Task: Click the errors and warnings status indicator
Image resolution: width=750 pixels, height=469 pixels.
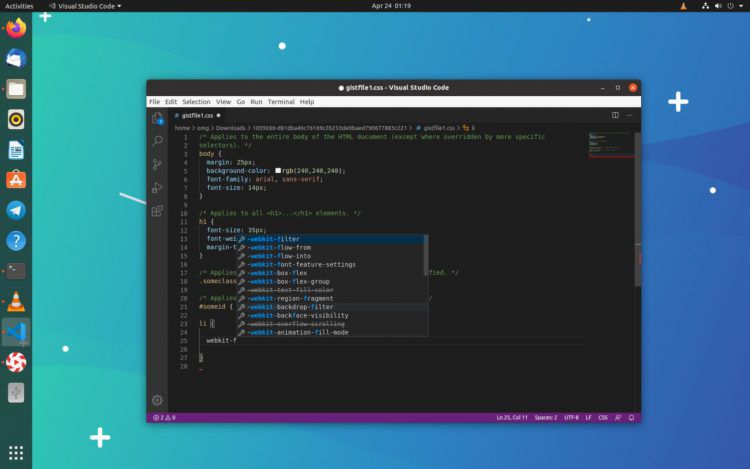Action: point(164,417)
